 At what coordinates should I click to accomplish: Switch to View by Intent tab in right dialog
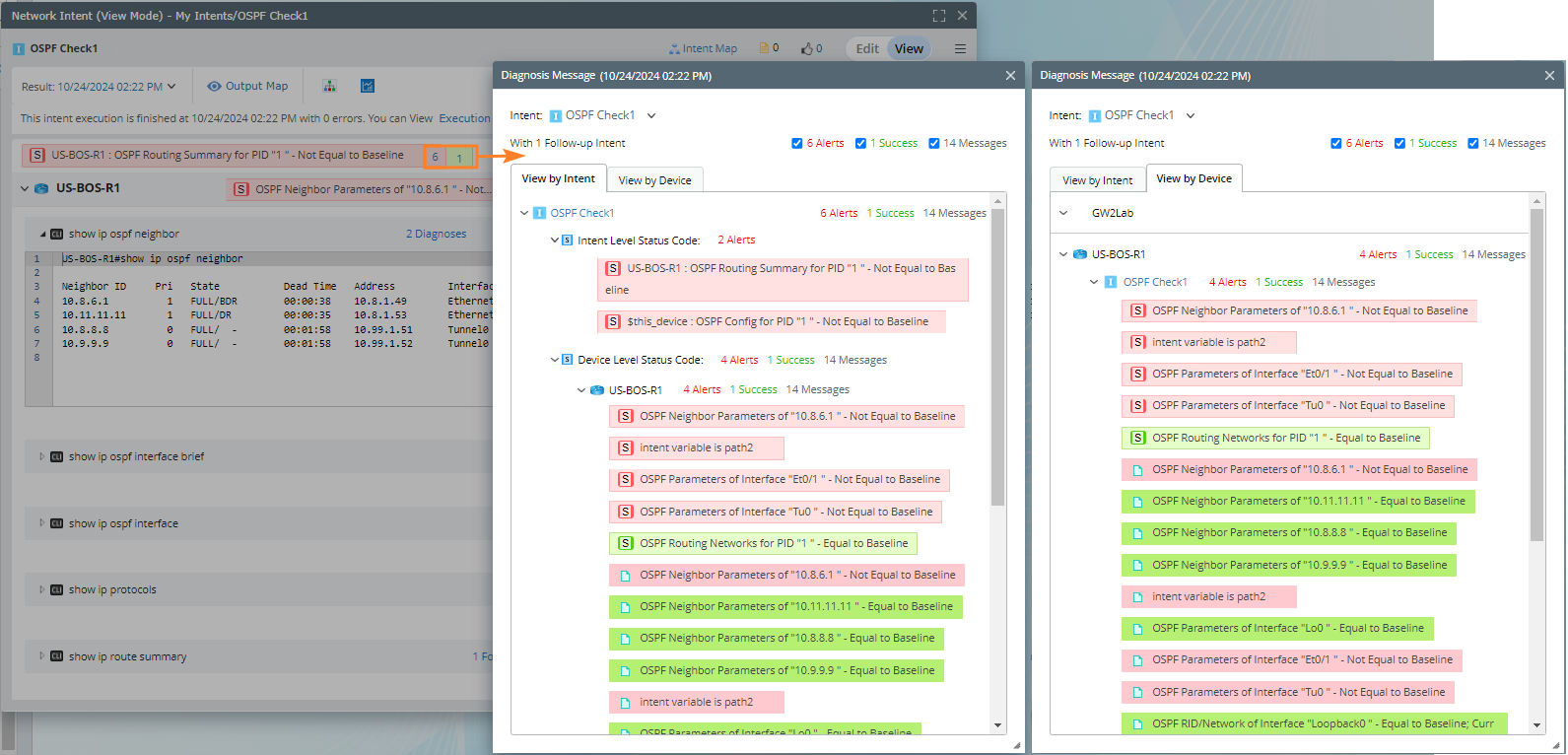click(x=1097, y=180)
